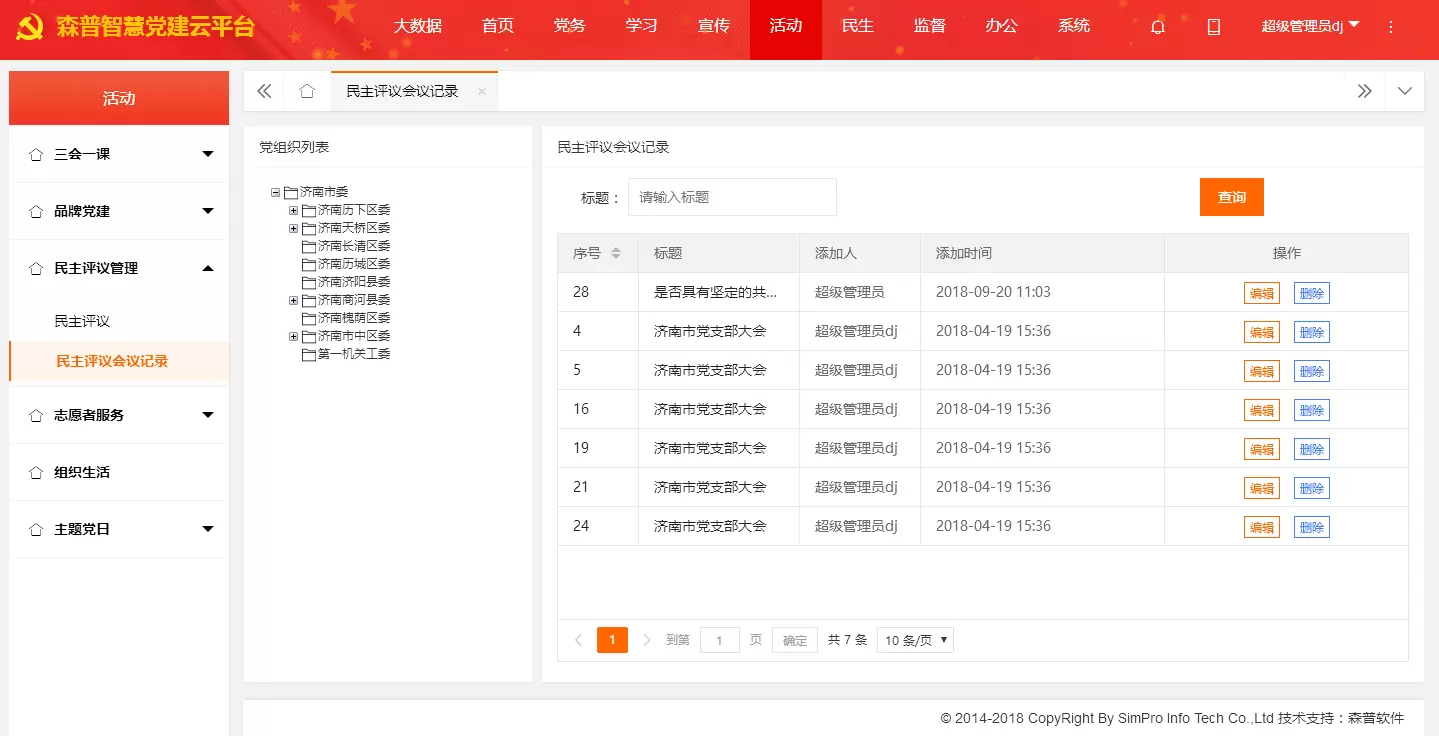
Task: Expand the 济南历下区委 tree node
Action: click(293, 210)
